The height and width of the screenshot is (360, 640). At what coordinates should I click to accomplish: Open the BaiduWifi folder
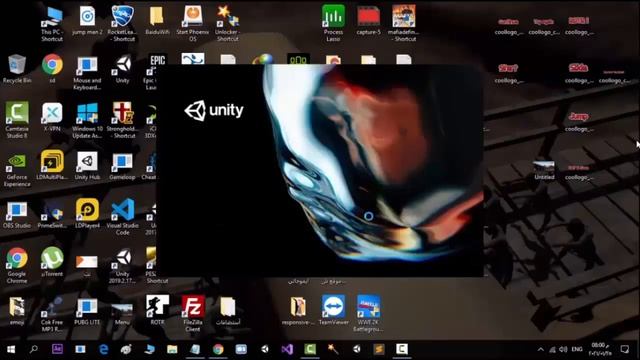(157, 20)
